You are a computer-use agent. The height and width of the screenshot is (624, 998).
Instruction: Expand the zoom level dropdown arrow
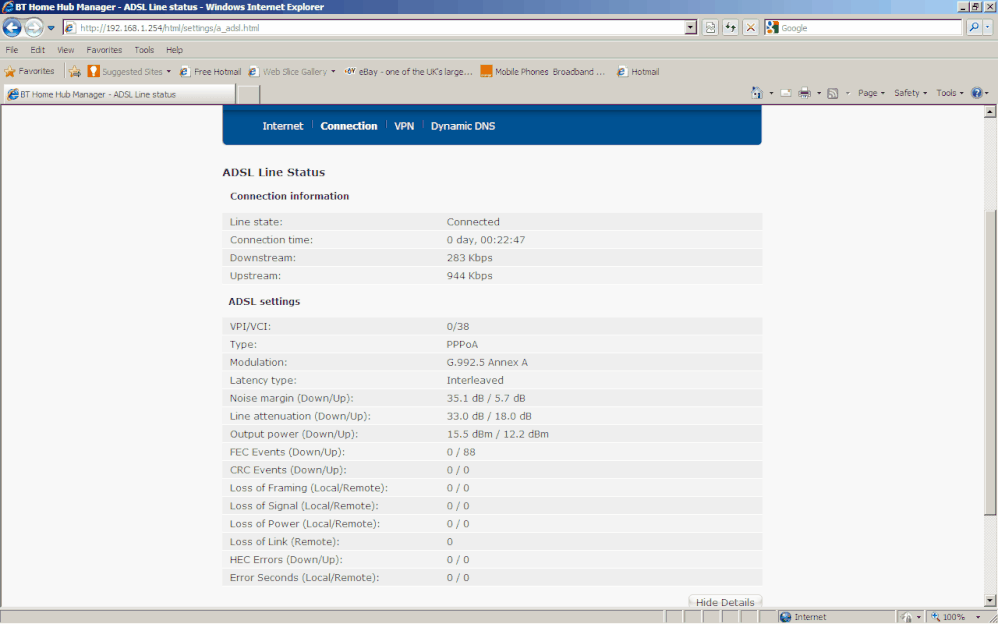pos(978,617)
